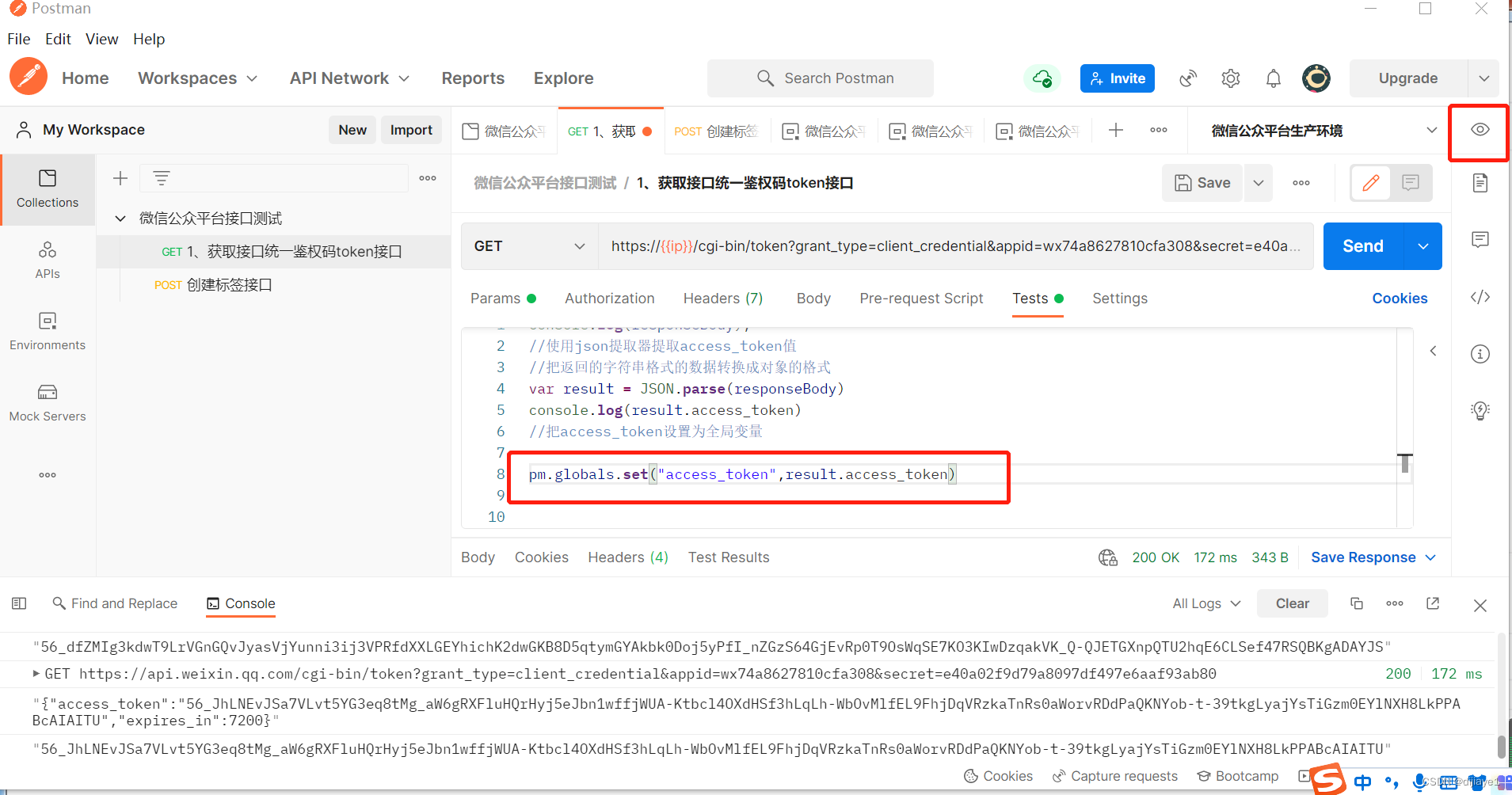Image resolution: width=1512 pixels, height=795 pixels.
Task: Copy console logs icon
Action: [x=1356, y=603]
